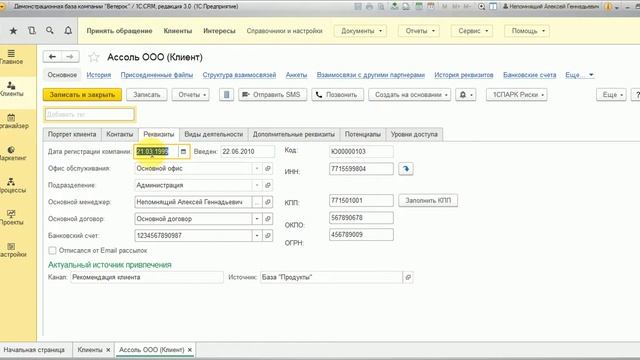
Task: Open Администрация link icon
Action: [268, 185]
